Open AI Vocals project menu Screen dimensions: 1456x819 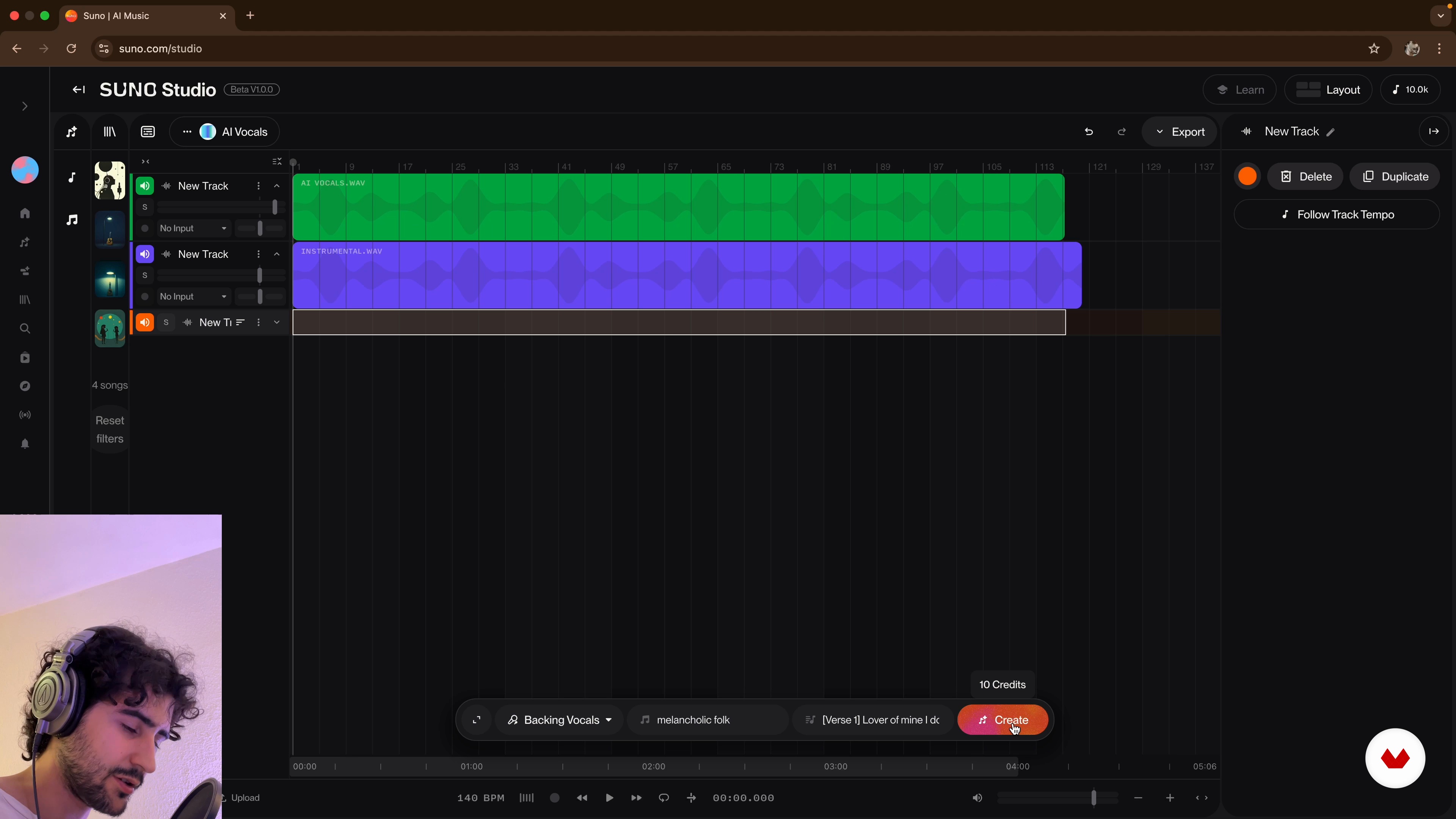pyautogui.click(x=224, y=132)
